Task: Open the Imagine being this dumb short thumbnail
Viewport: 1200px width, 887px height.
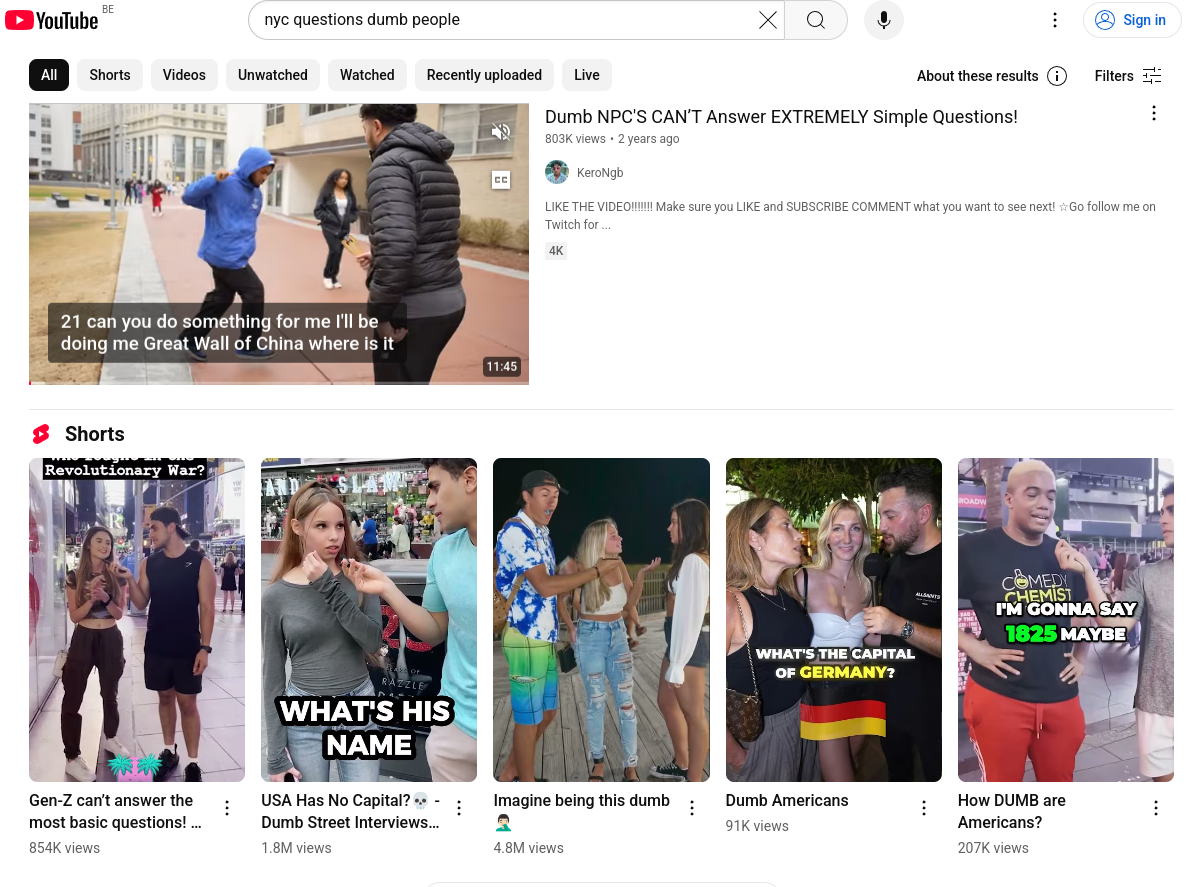Action: (601, 620)
